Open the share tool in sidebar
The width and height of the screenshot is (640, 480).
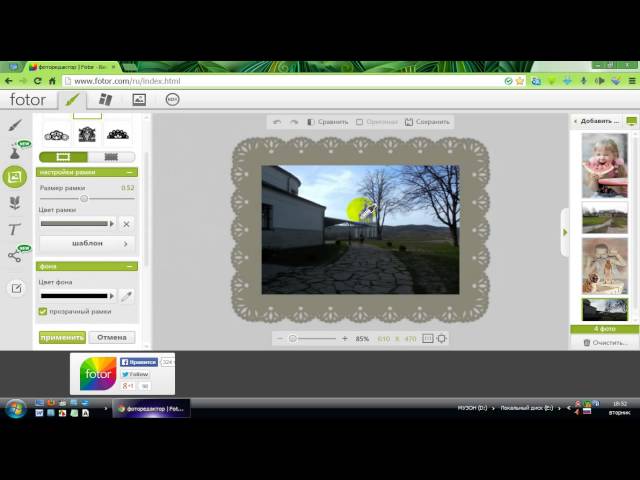click(x=15, y=256)
